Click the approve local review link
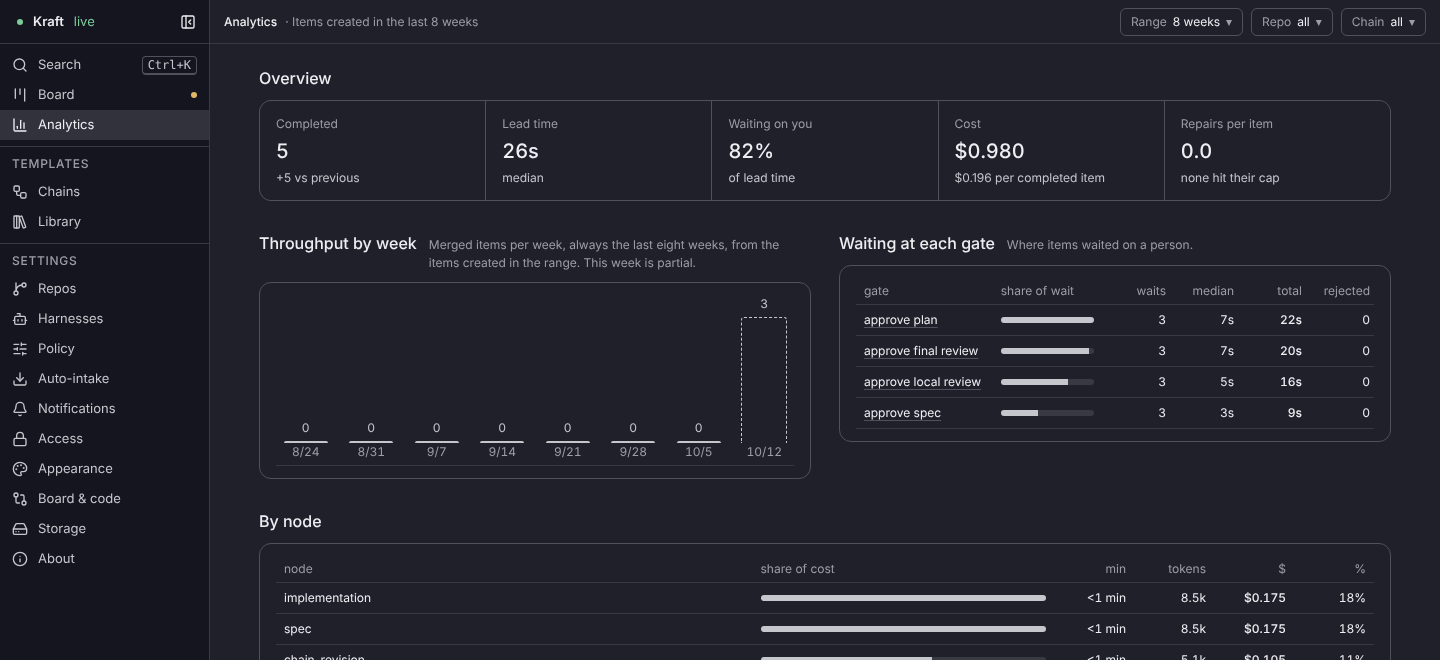1440x660 pixels. coord(922,382)
